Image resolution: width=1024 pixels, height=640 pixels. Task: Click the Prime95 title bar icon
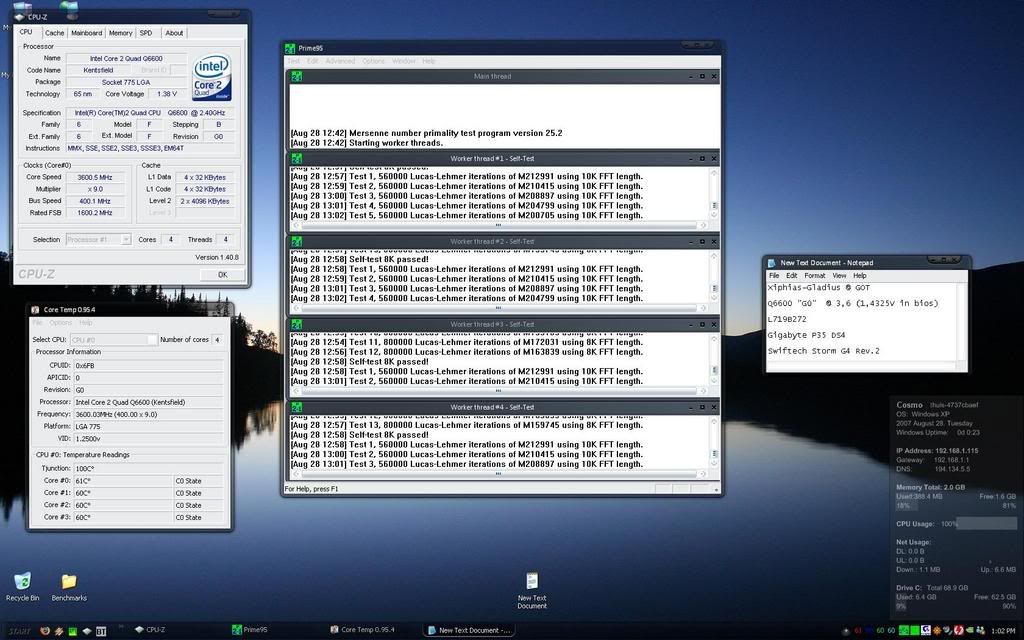[x=290, y=48]
